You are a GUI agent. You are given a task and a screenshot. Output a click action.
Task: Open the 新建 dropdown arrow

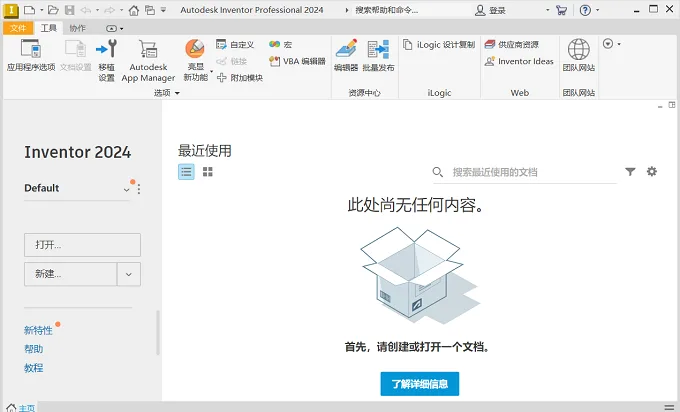pos(129,274)
